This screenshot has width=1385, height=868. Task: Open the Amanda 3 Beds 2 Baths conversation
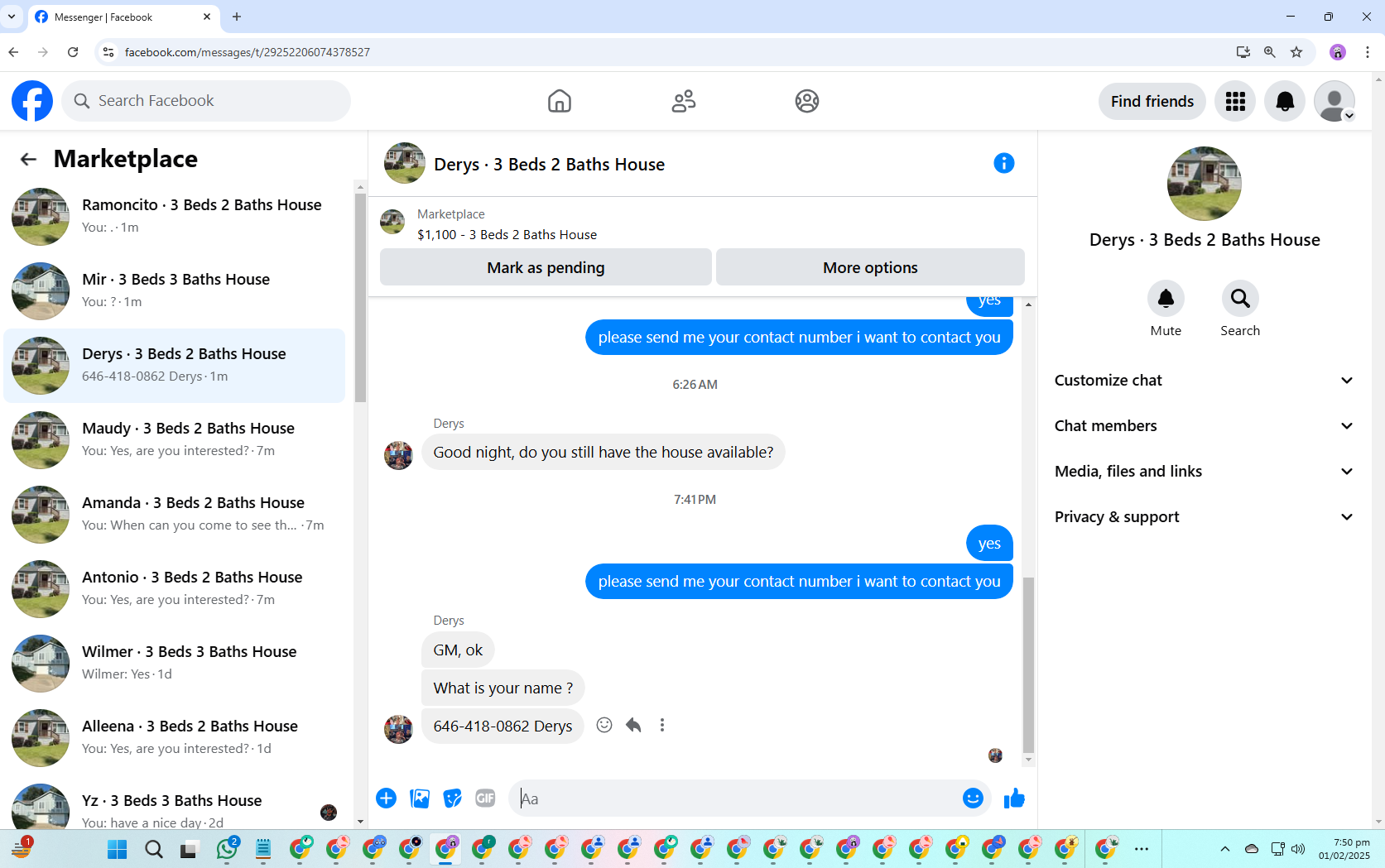(175, 515)
